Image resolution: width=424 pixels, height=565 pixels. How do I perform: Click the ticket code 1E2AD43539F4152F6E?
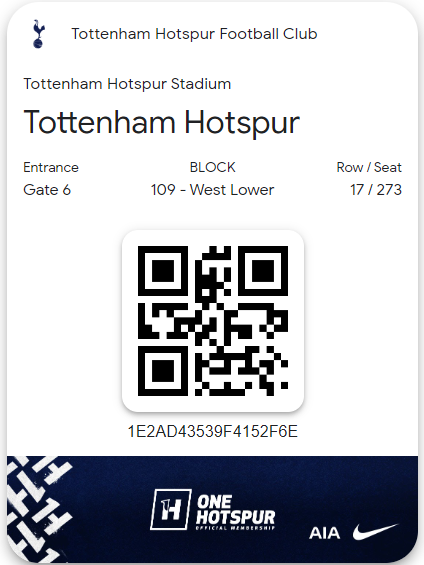tap(213, 431)
